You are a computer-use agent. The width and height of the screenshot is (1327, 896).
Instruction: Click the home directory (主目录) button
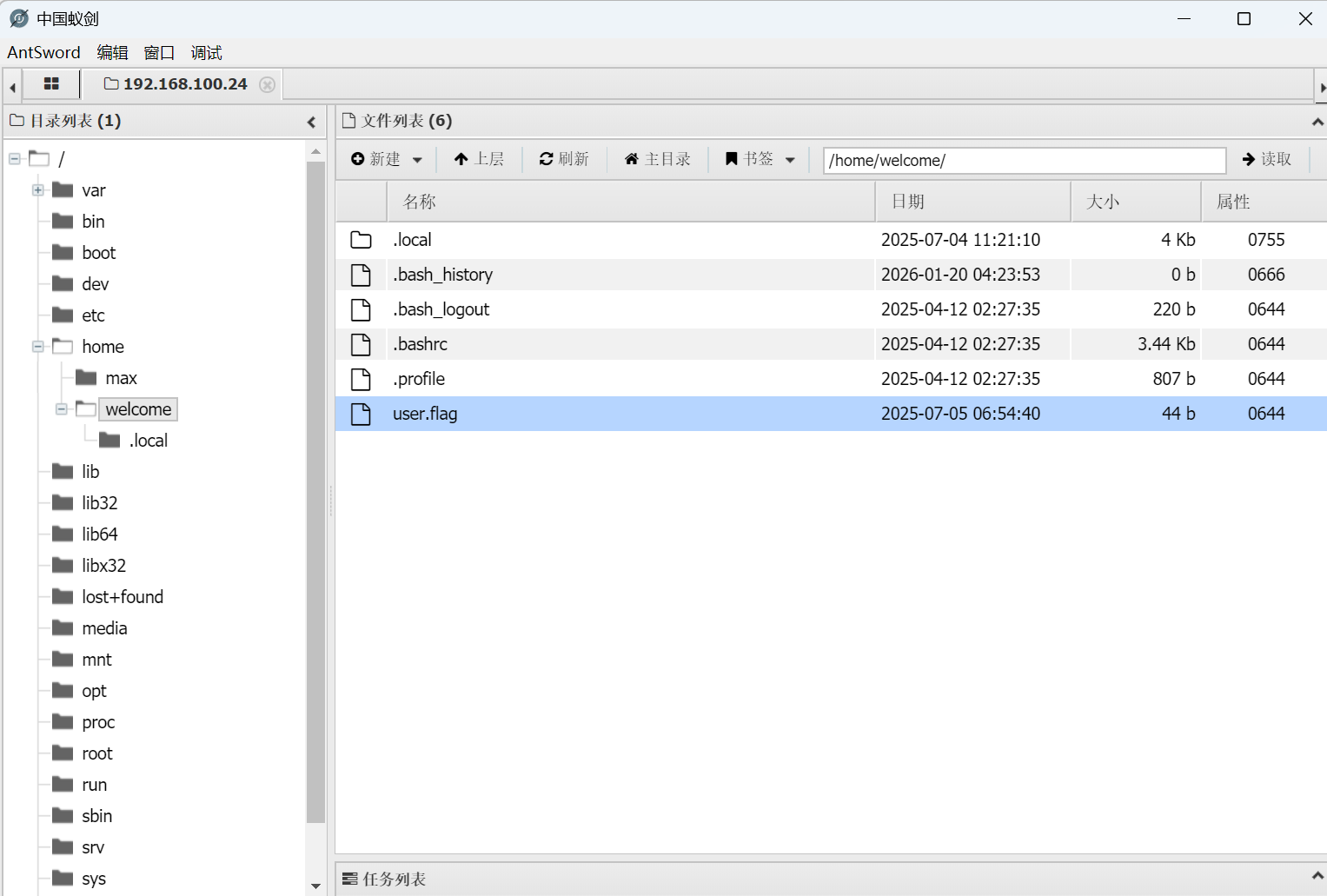pos(658,159)
